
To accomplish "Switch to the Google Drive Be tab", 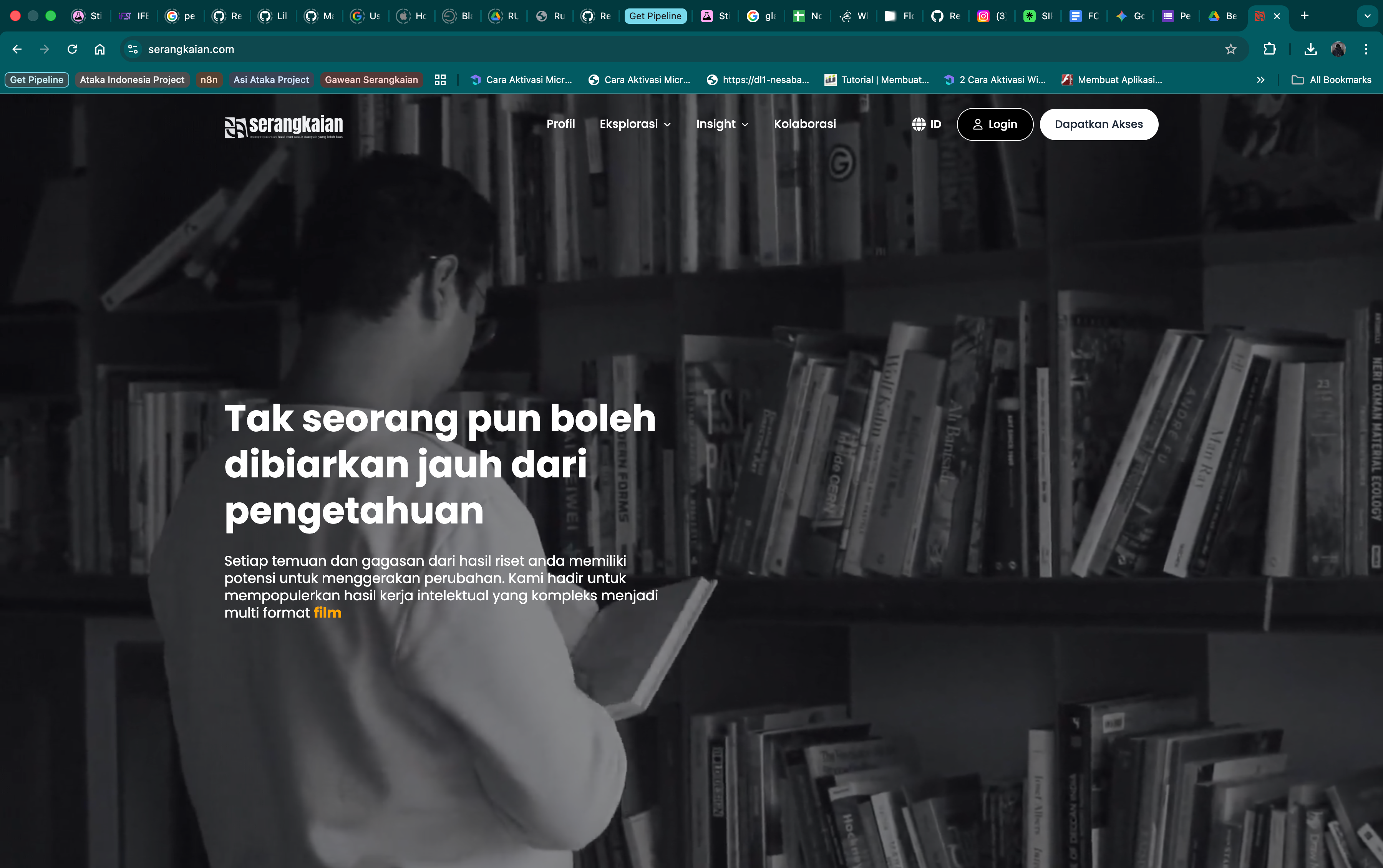I will point(1223,16).
